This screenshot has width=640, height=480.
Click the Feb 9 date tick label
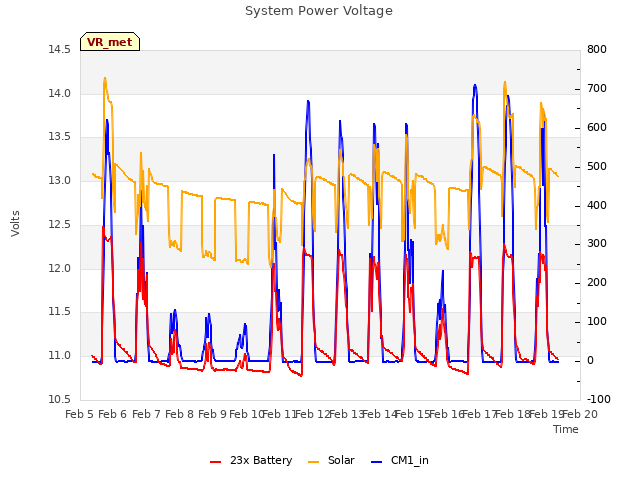pos(212,415)
